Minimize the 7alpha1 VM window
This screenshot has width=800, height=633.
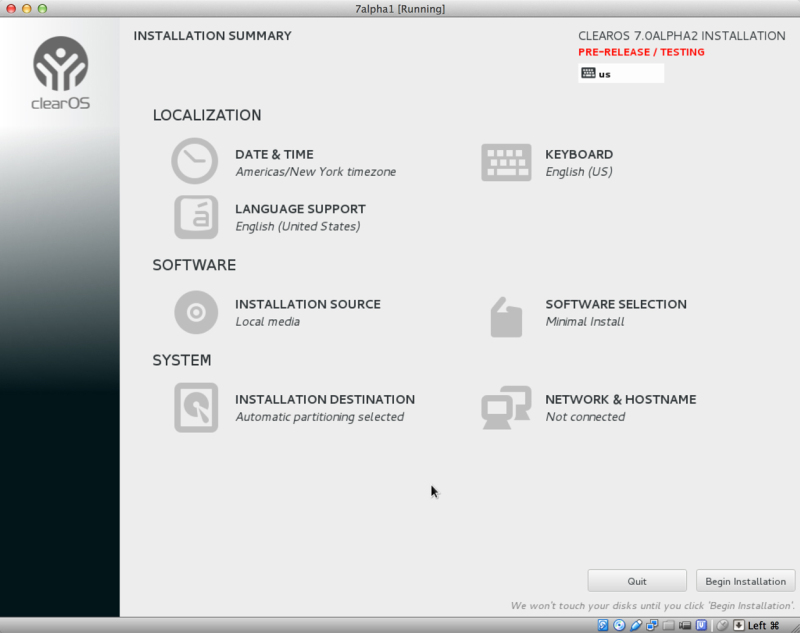[27, 9]
